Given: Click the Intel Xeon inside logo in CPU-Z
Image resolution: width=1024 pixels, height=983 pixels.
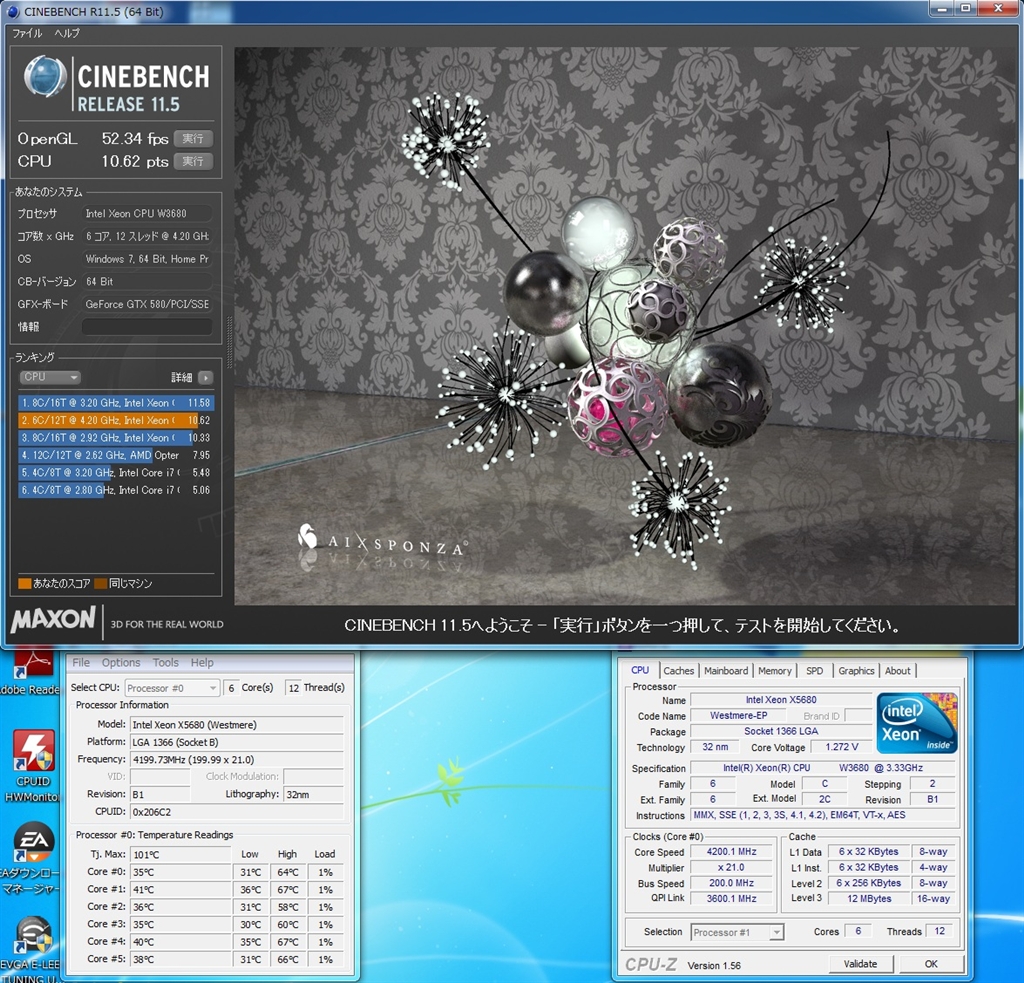Looking at the screenshot, I should coord(916,722).
